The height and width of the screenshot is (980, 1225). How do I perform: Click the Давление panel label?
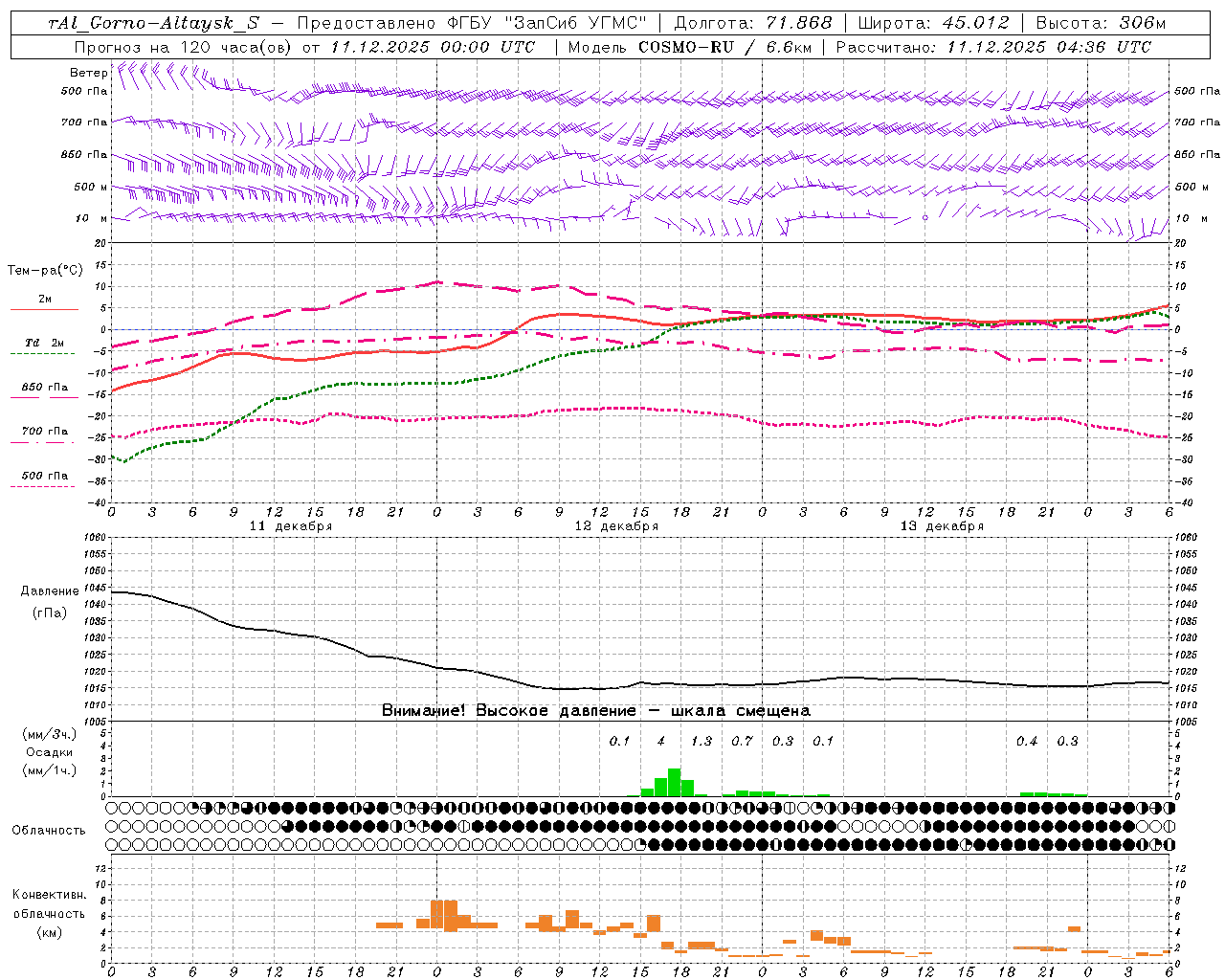50,591
